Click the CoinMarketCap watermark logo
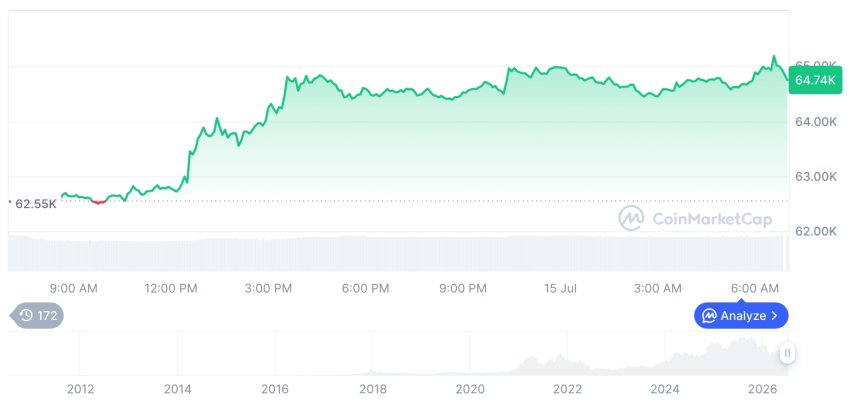The height and width of the screenshot is (401, 860). (631, 218)
